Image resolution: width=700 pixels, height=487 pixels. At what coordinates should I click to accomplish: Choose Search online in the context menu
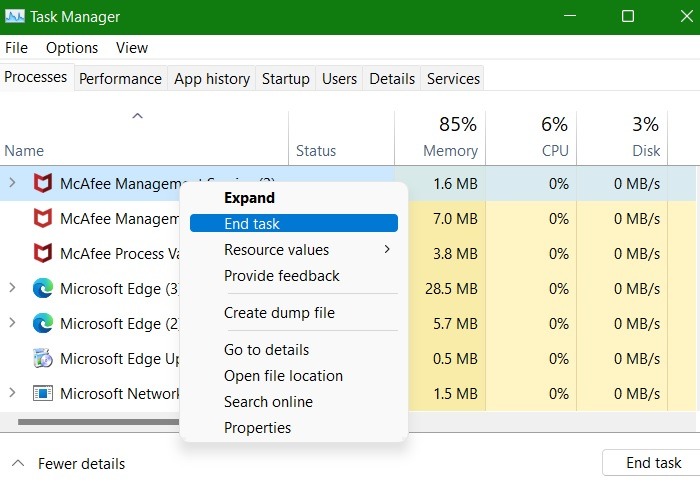(294, 401)
